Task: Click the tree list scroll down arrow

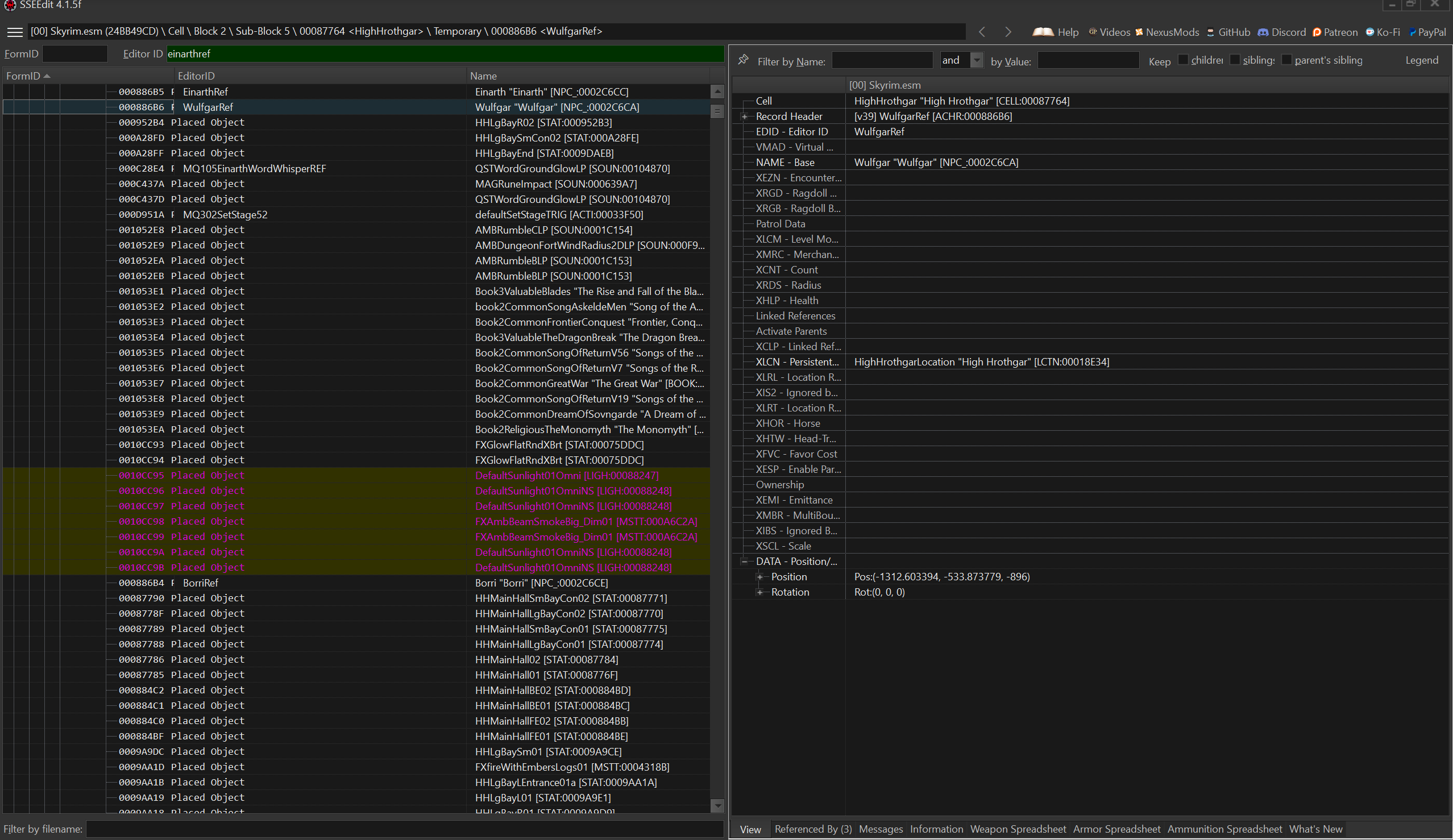Action: pyautogui.click(x=717, y=805)
